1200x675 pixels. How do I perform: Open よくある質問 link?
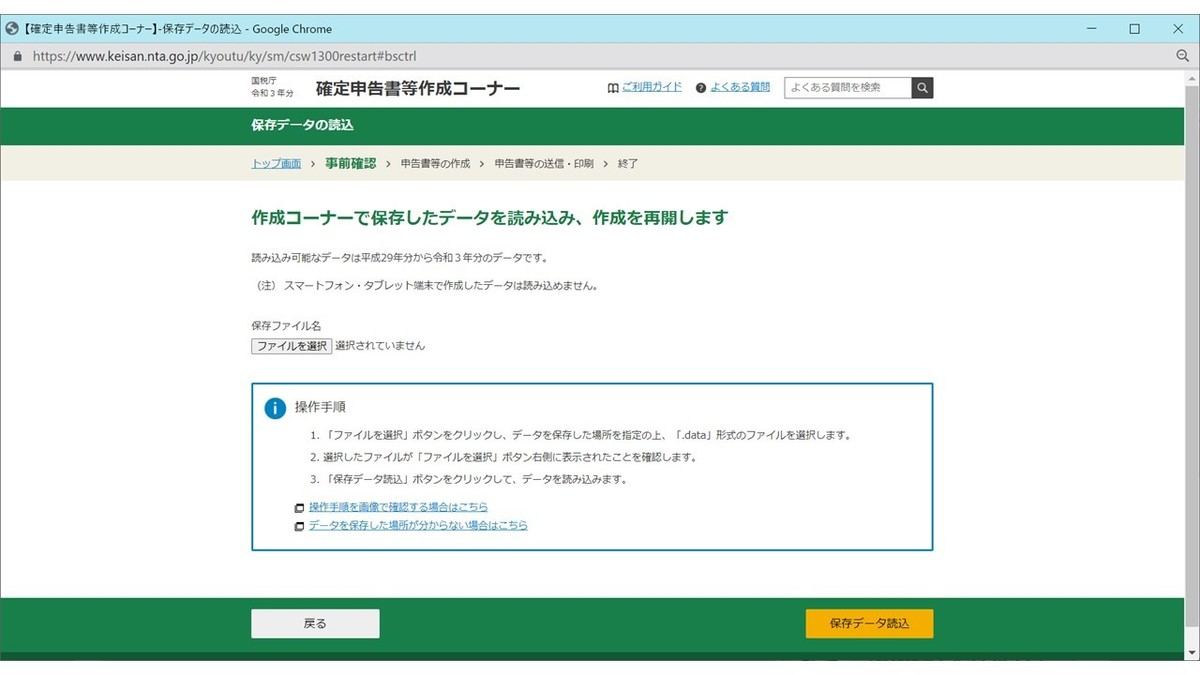(x=740, y=87)
